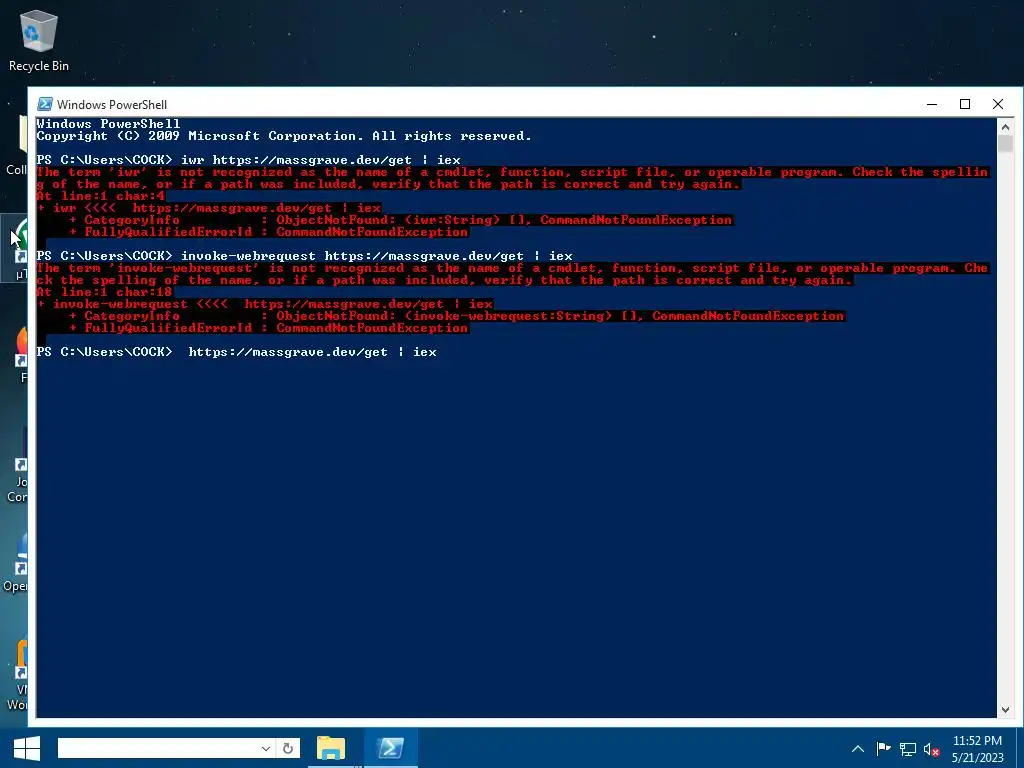The height and width of the screenshot is (768, 1024).
Task: Click the PowerShell scrollbar down arrow
Action: point(1005,710)
